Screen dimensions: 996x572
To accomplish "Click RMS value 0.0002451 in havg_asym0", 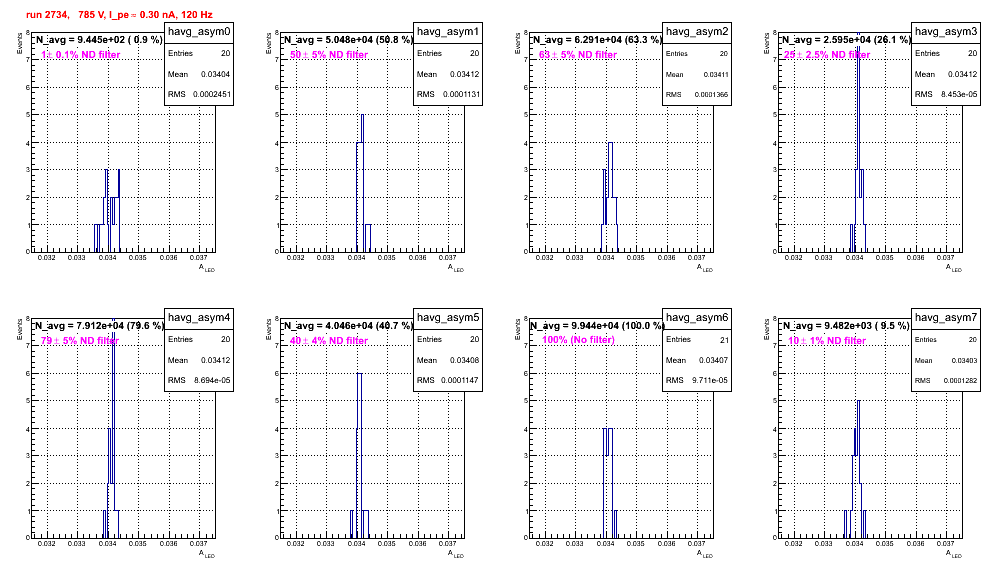I will 212,94.
